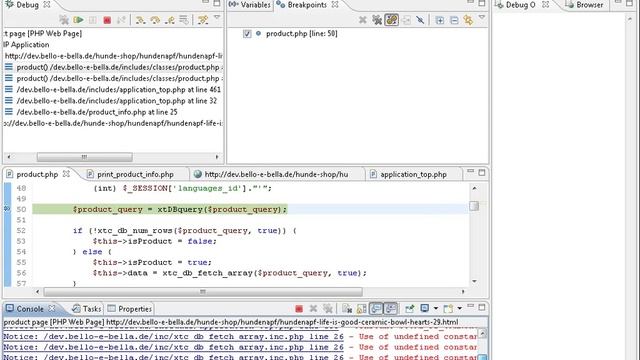Expand all in the Breakpoints view
This screenshot has height=360, width=640.
click(440, 20)
